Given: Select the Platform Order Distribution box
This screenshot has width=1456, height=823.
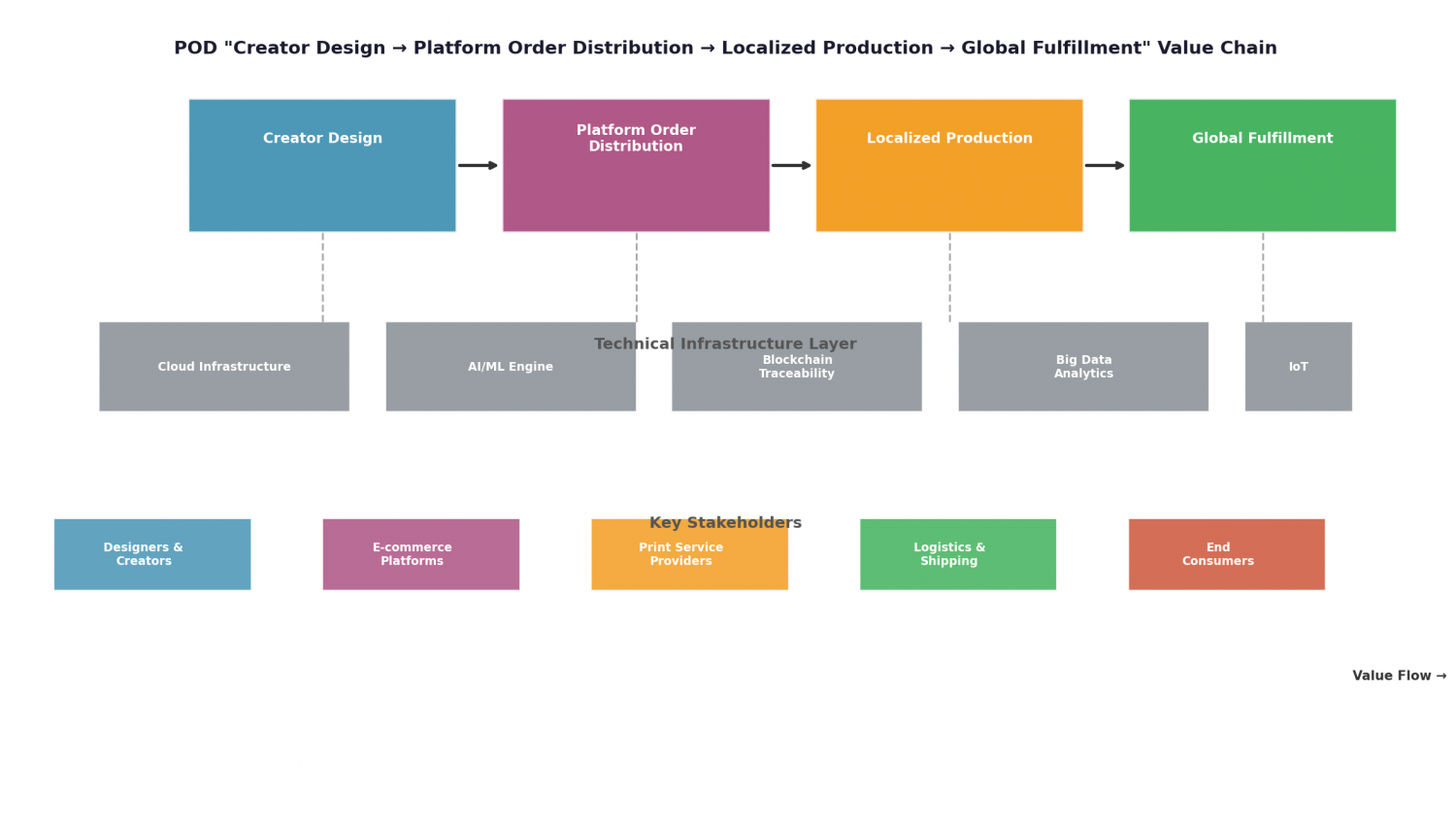Looking at the screenshot, I should [x=636, y=165].
